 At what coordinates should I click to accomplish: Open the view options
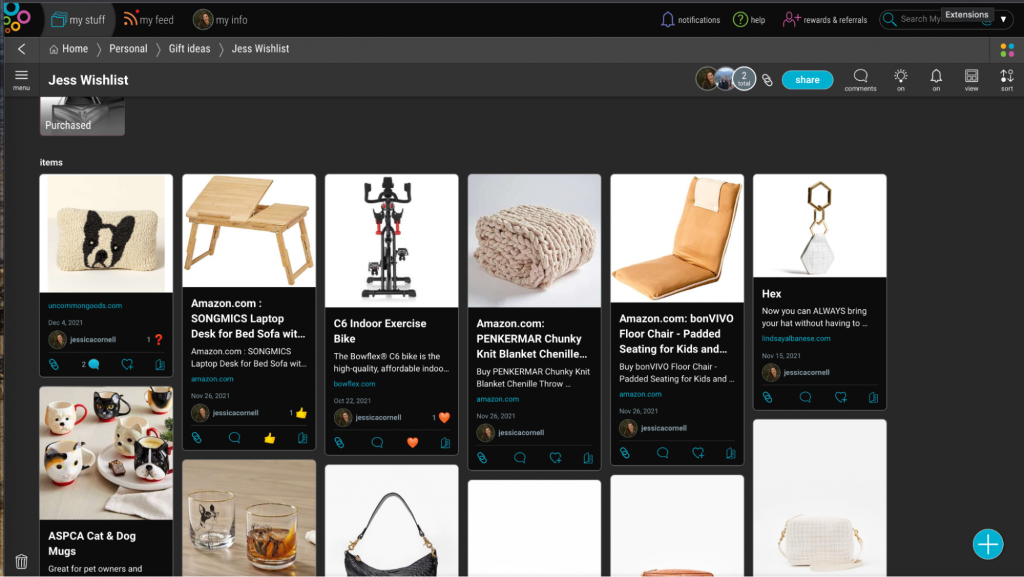[971, 80]
